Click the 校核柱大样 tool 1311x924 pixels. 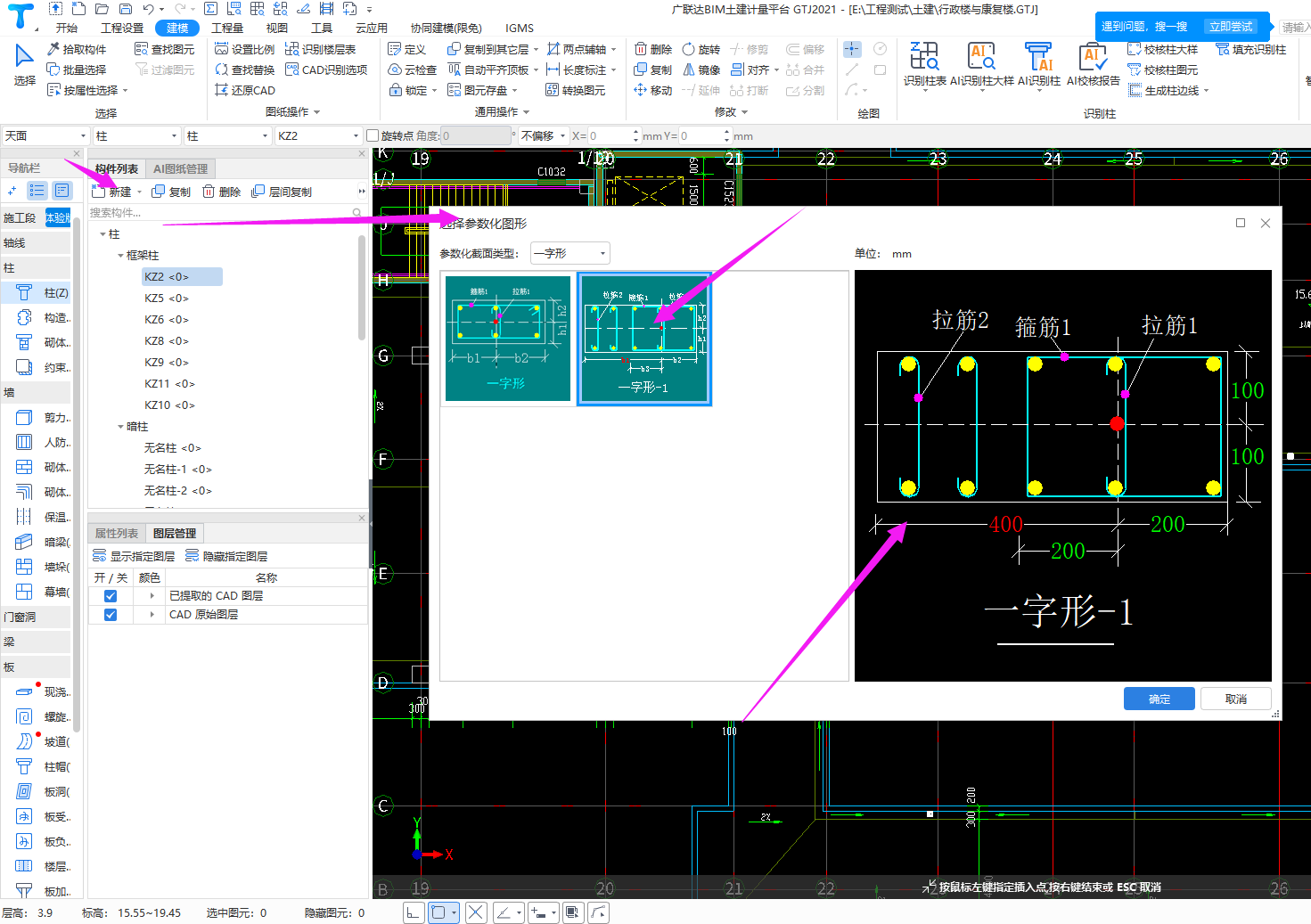point(1163,49)
